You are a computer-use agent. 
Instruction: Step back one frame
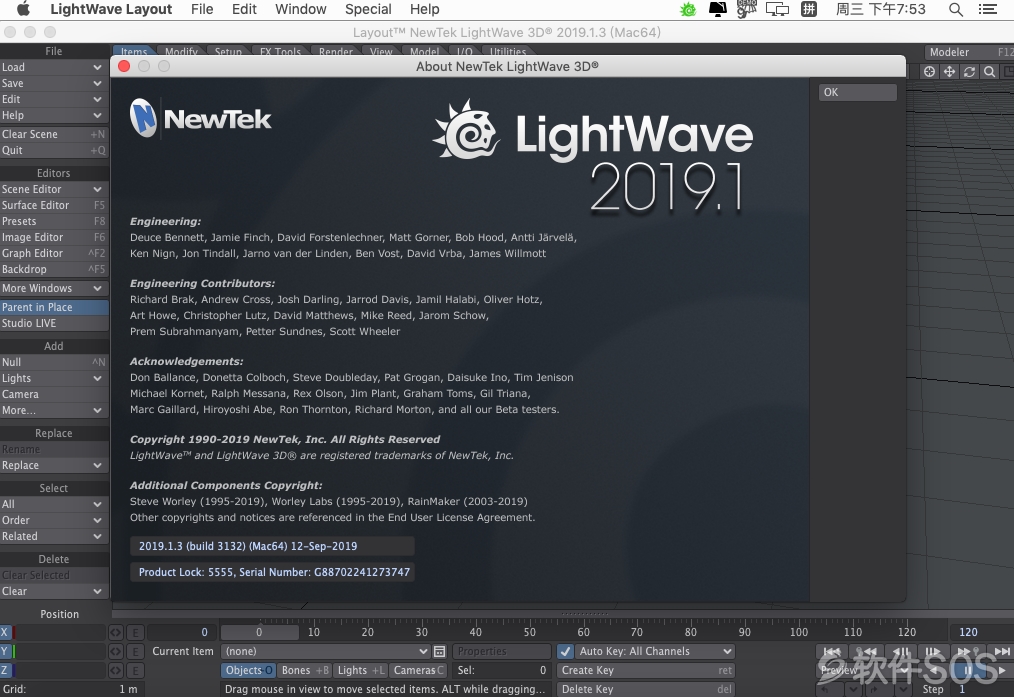[x=901, y=652]
